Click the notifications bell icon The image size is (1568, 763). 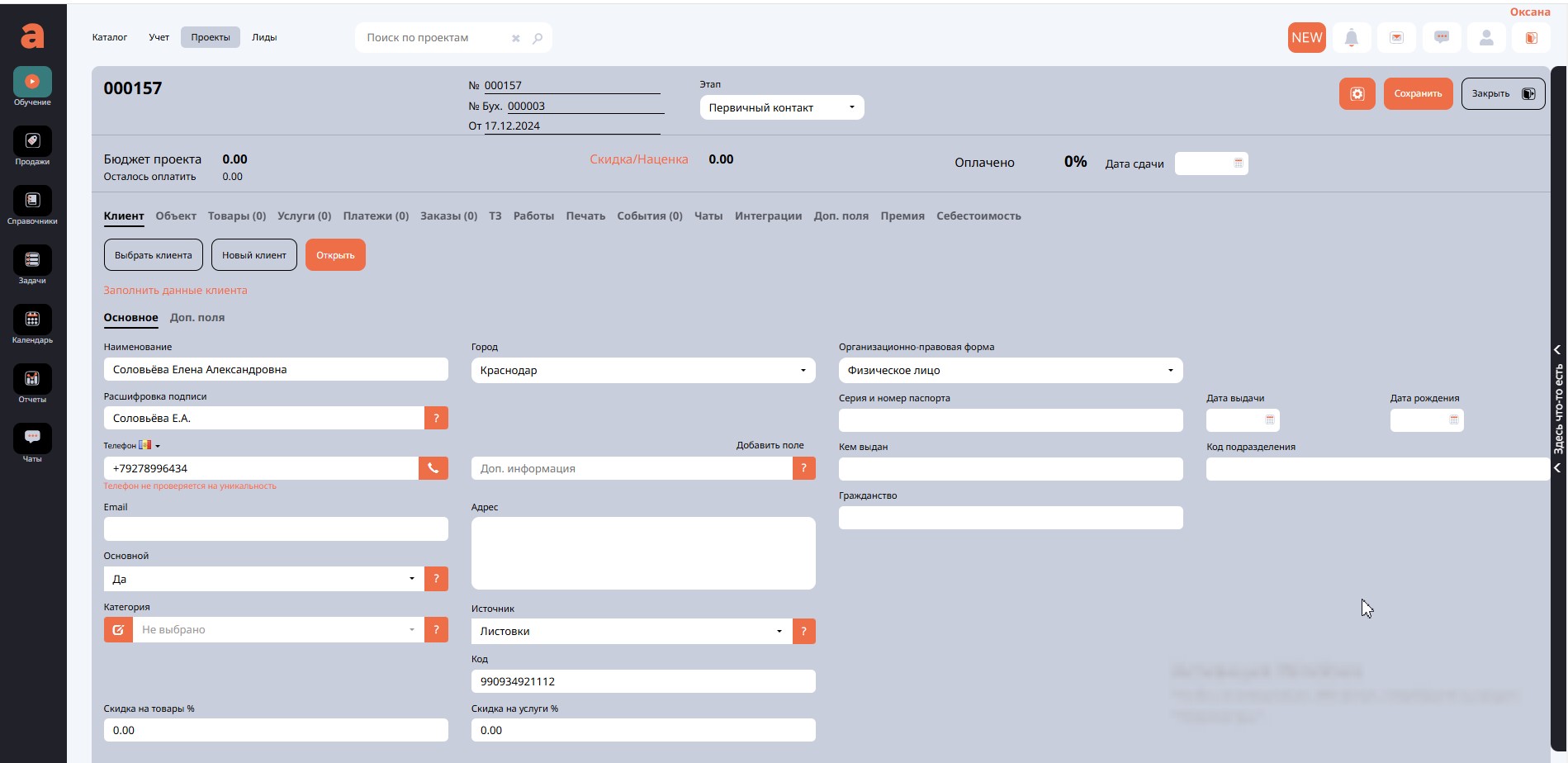1351,38
